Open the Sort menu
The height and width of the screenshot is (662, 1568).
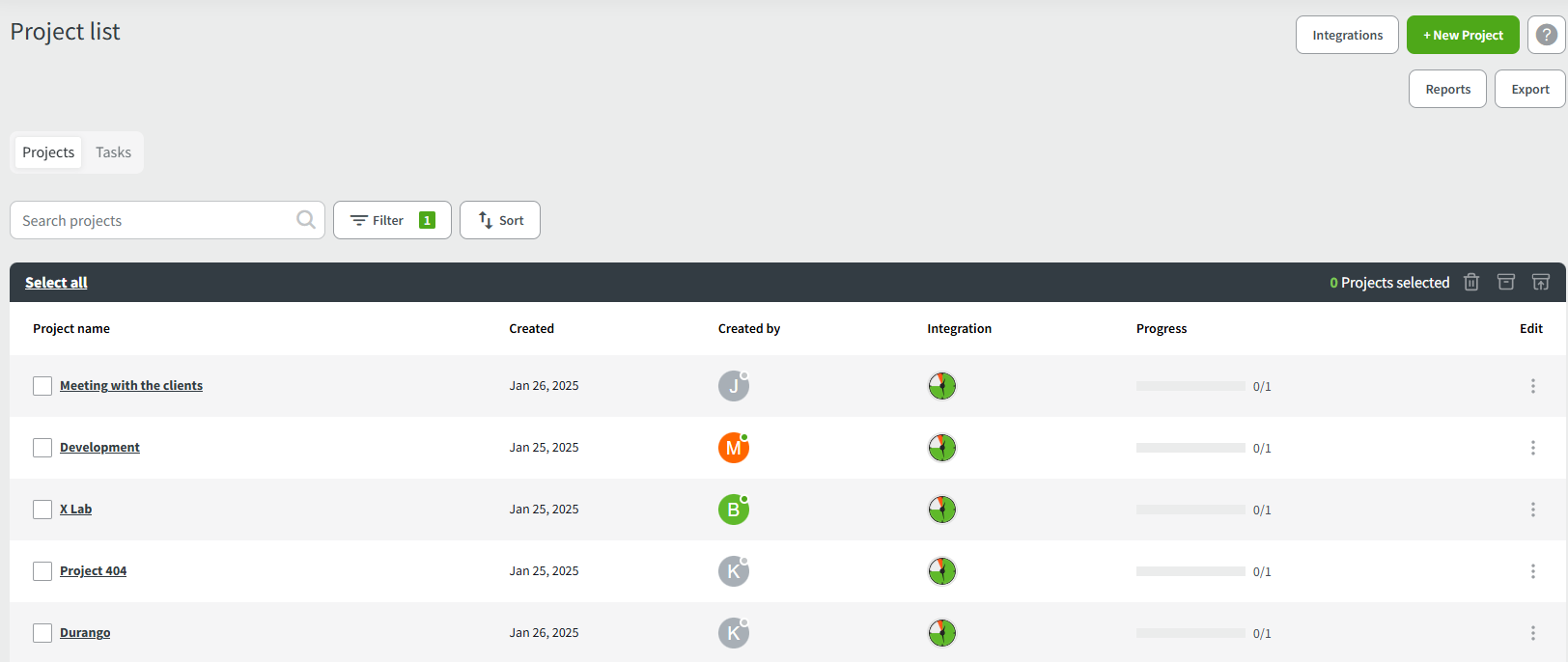[500, 220]
